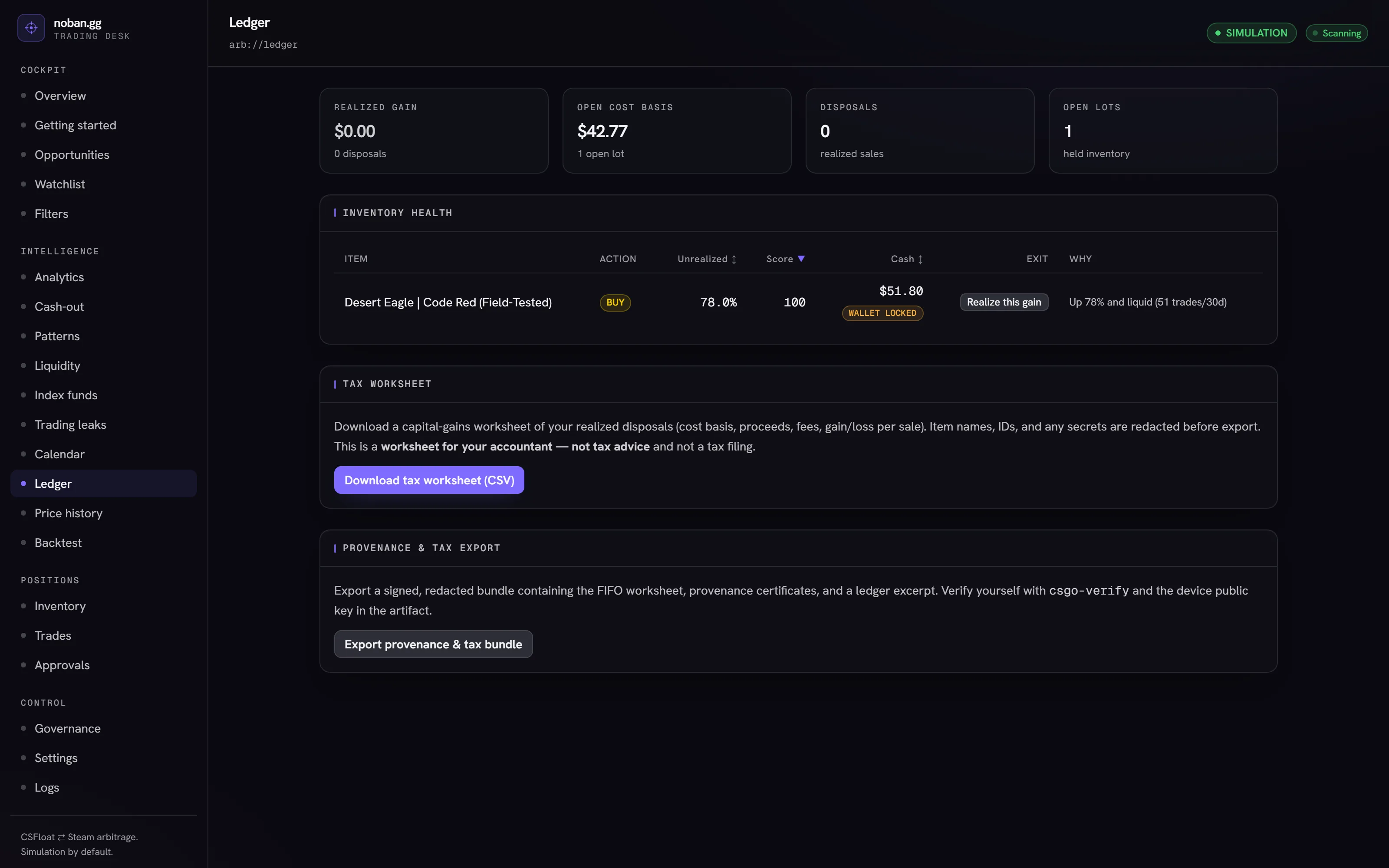The height and width of the screenshot is (868, 1389).
Task: Open Settings page
Action: point(104,758)
